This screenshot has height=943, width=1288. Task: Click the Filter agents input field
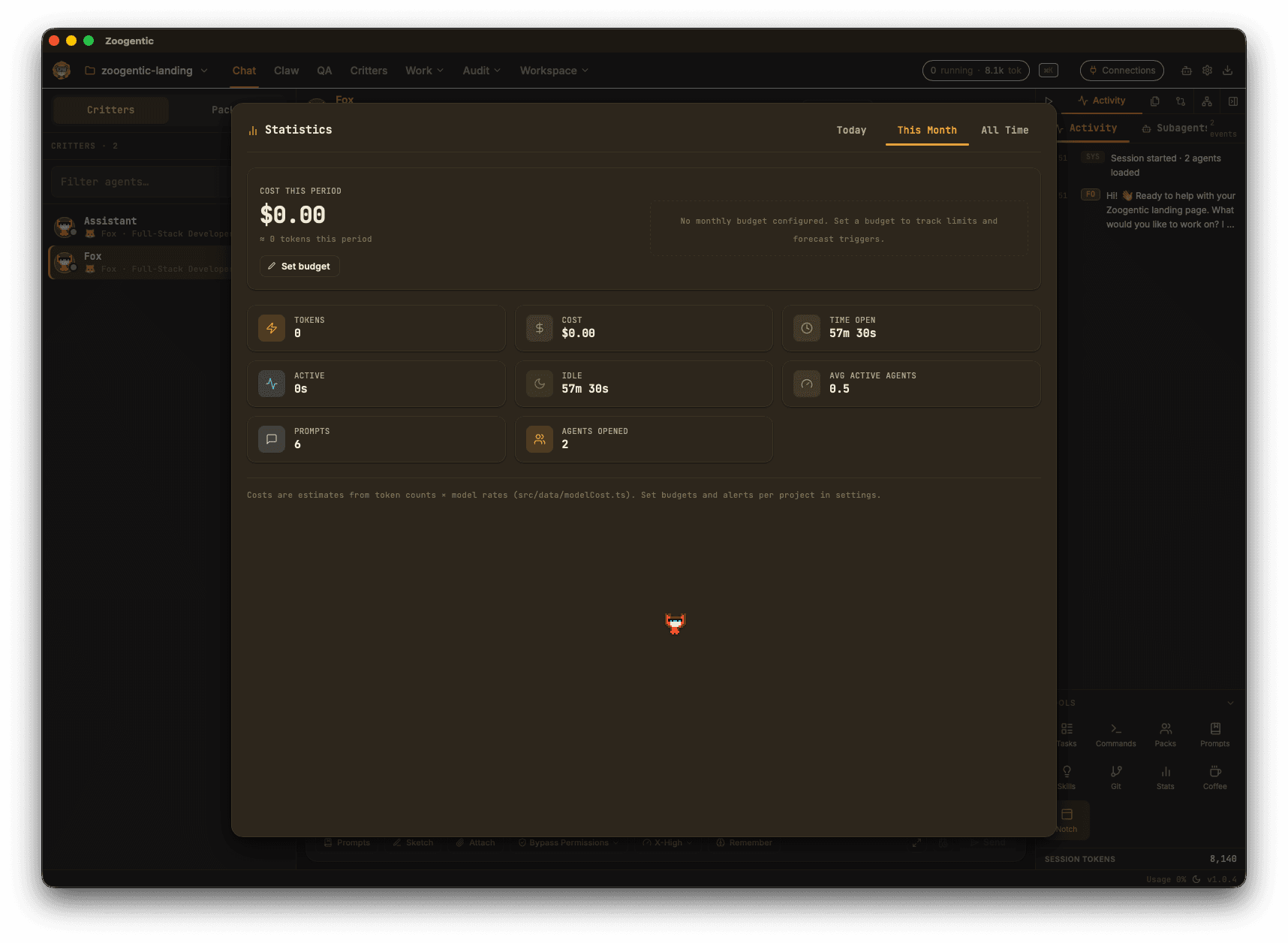point(135,182)
